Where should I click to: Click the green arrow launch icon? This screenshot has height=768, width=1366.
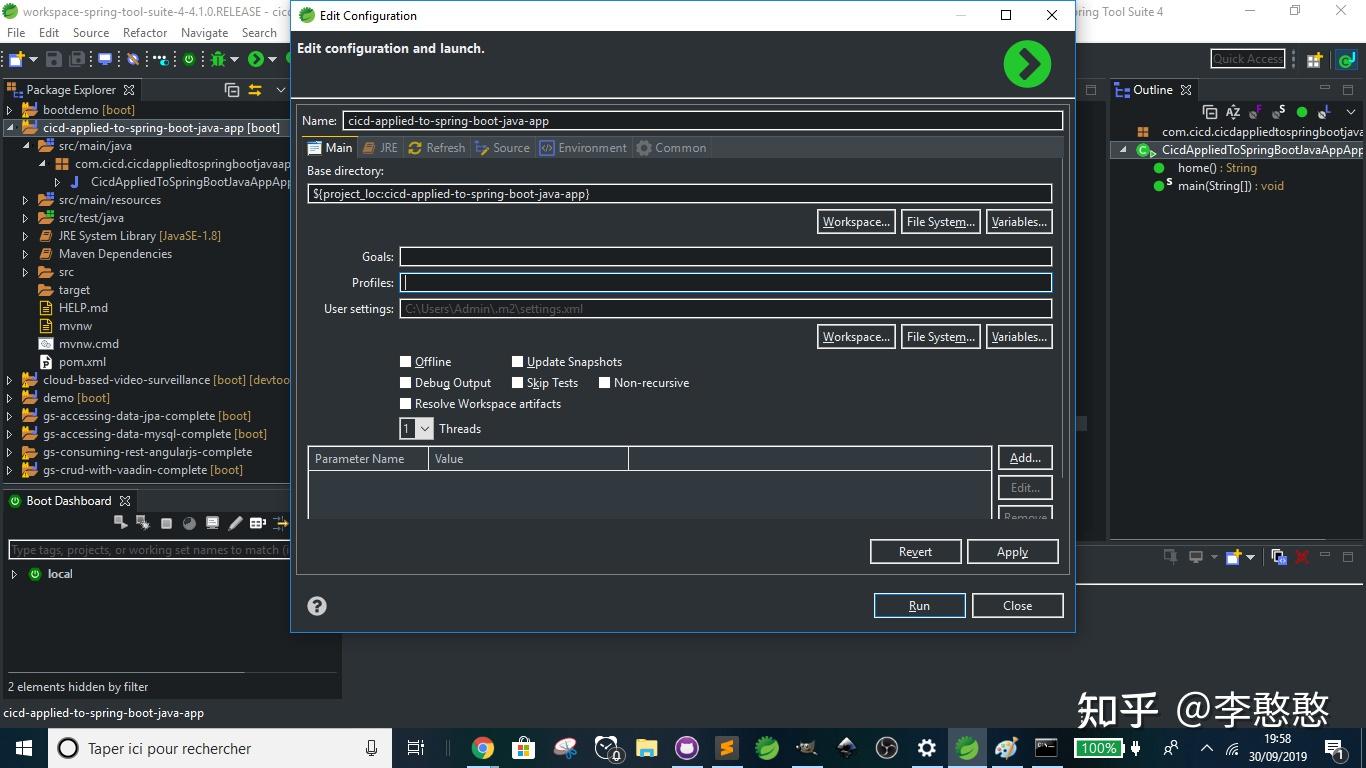click(1026, 63)
